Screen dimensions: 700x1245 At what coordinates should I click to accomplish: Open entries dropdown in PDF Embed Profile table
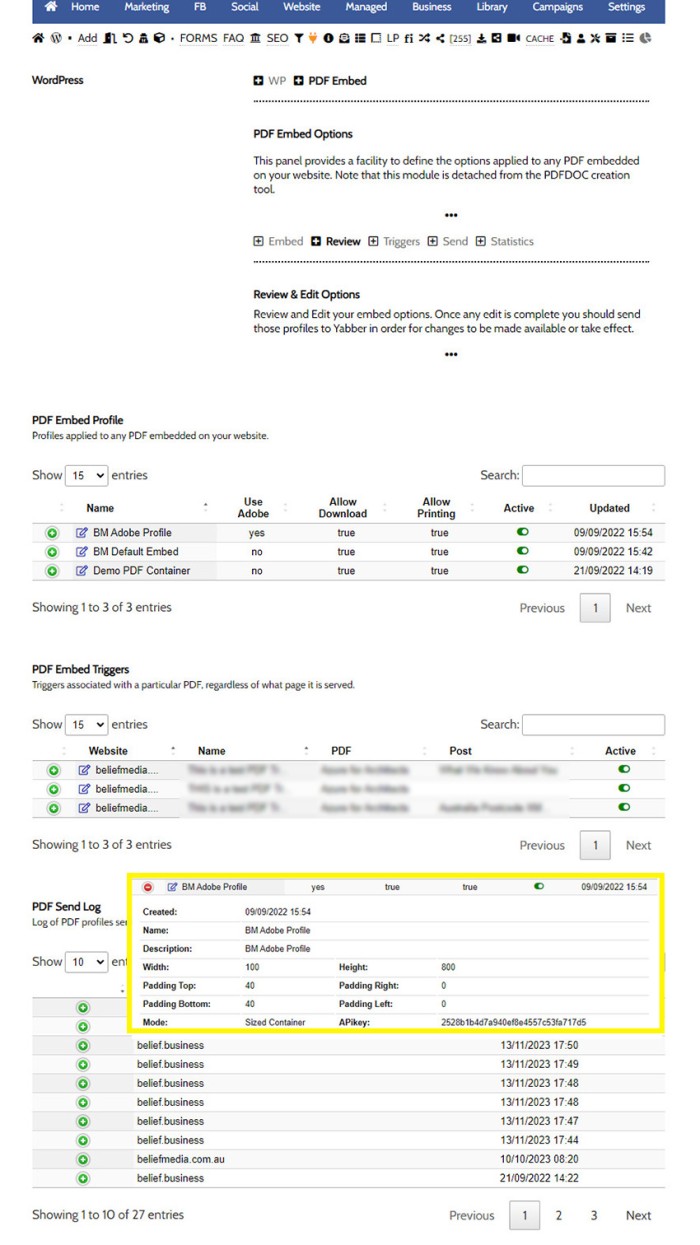pos(87,476)
